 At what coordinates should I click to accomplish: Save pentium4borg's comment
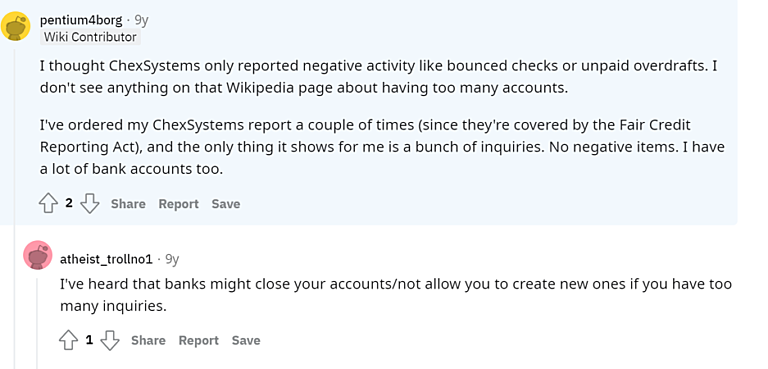coord(226,204)
